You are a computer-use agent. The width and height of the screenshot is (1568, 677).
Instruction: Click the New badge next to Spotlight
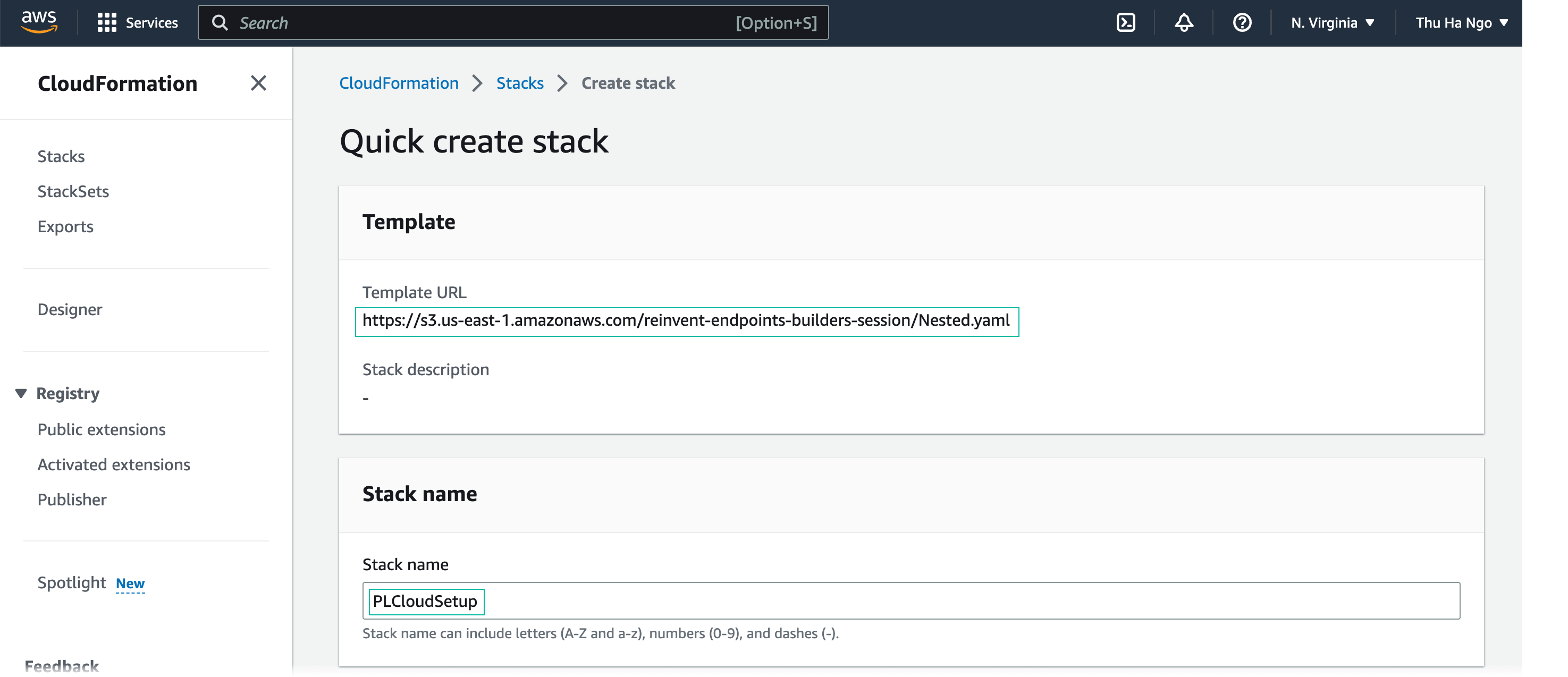click(x=130, y=582)
